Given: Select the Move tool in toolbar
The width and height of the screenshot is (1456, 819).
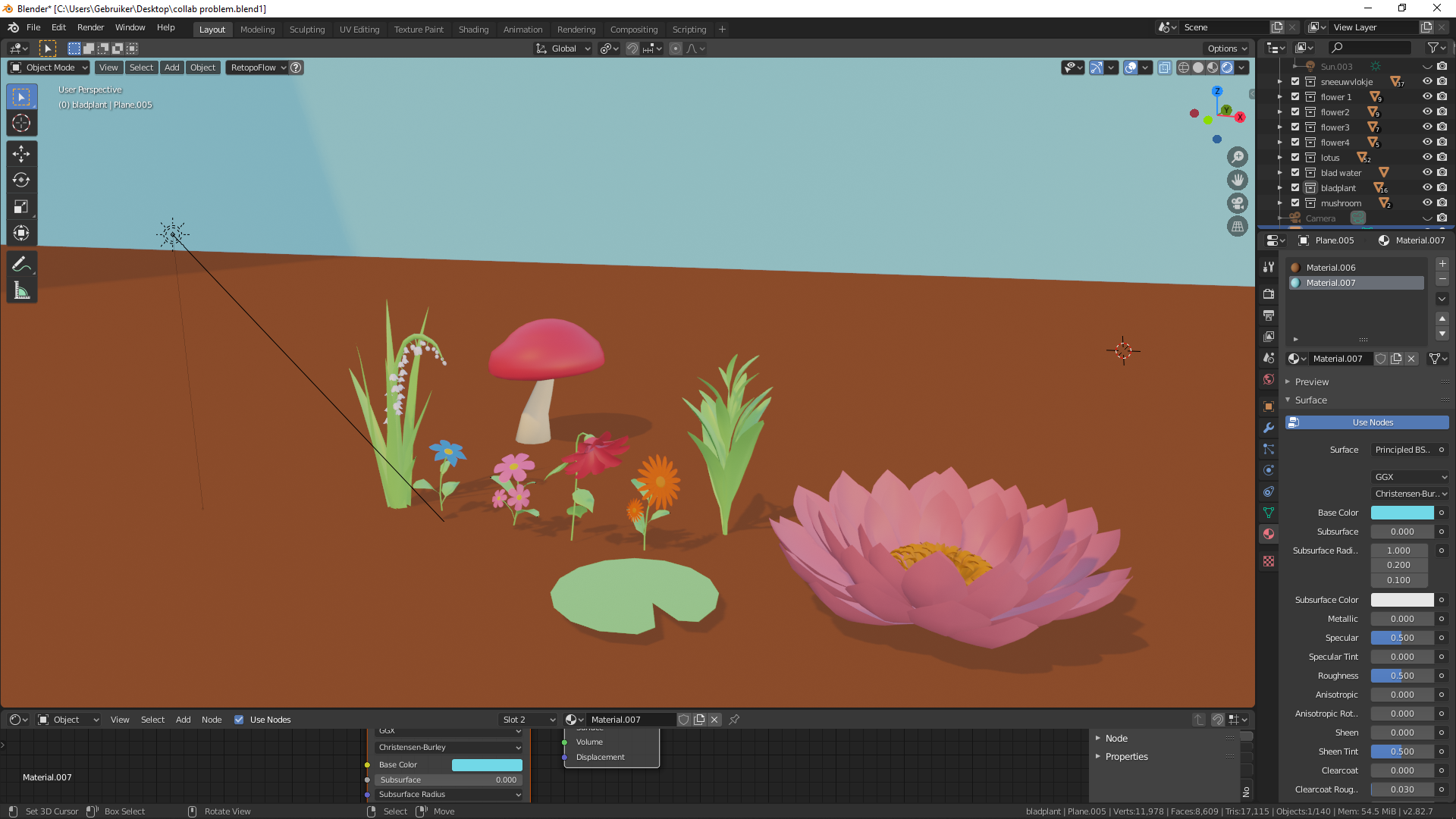Looking at the screenshot, I should tap(21, 154).
